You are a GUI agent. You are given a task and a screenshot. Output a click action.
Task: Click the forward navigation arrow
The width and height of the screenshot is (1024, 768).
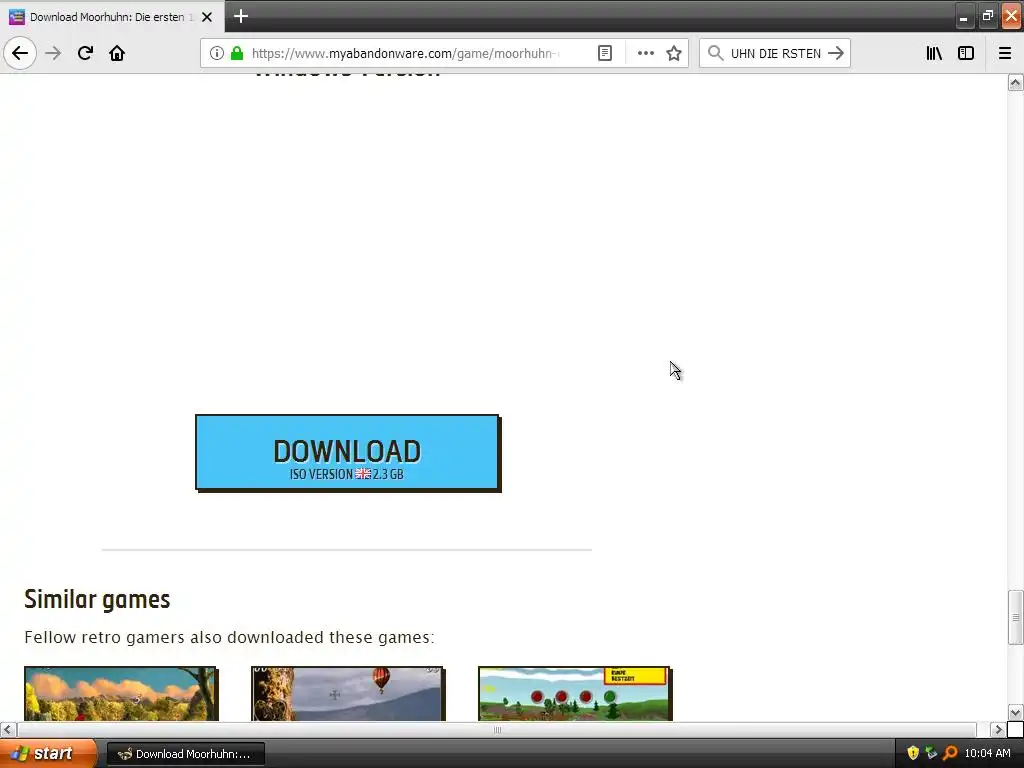coord(53,53)
